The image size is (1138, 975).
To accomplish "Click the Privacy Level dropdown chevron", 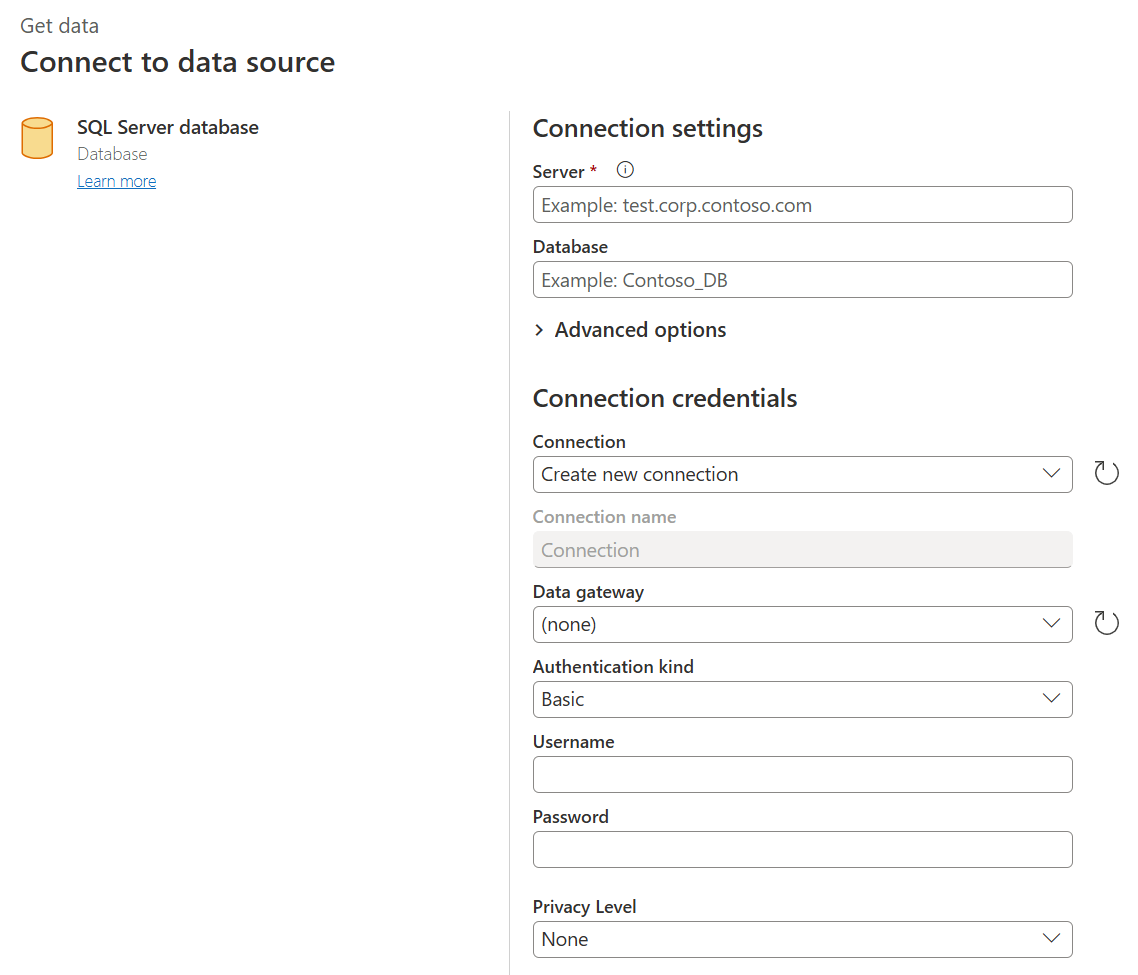I will pyautogui.click(x=1051, y=939).
